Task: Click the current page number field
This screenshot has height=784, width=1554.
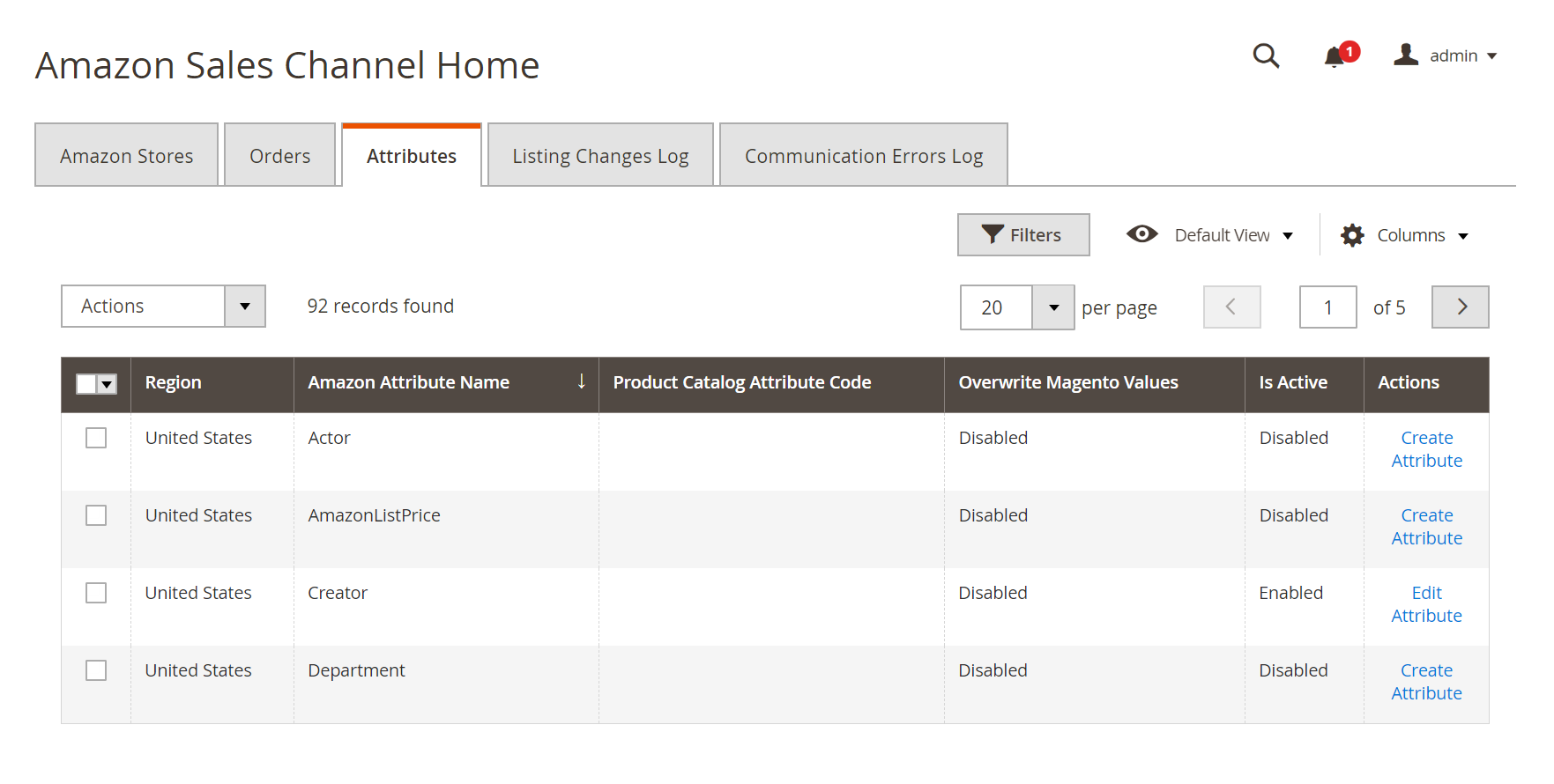Action: click(x=1328, y=307)
